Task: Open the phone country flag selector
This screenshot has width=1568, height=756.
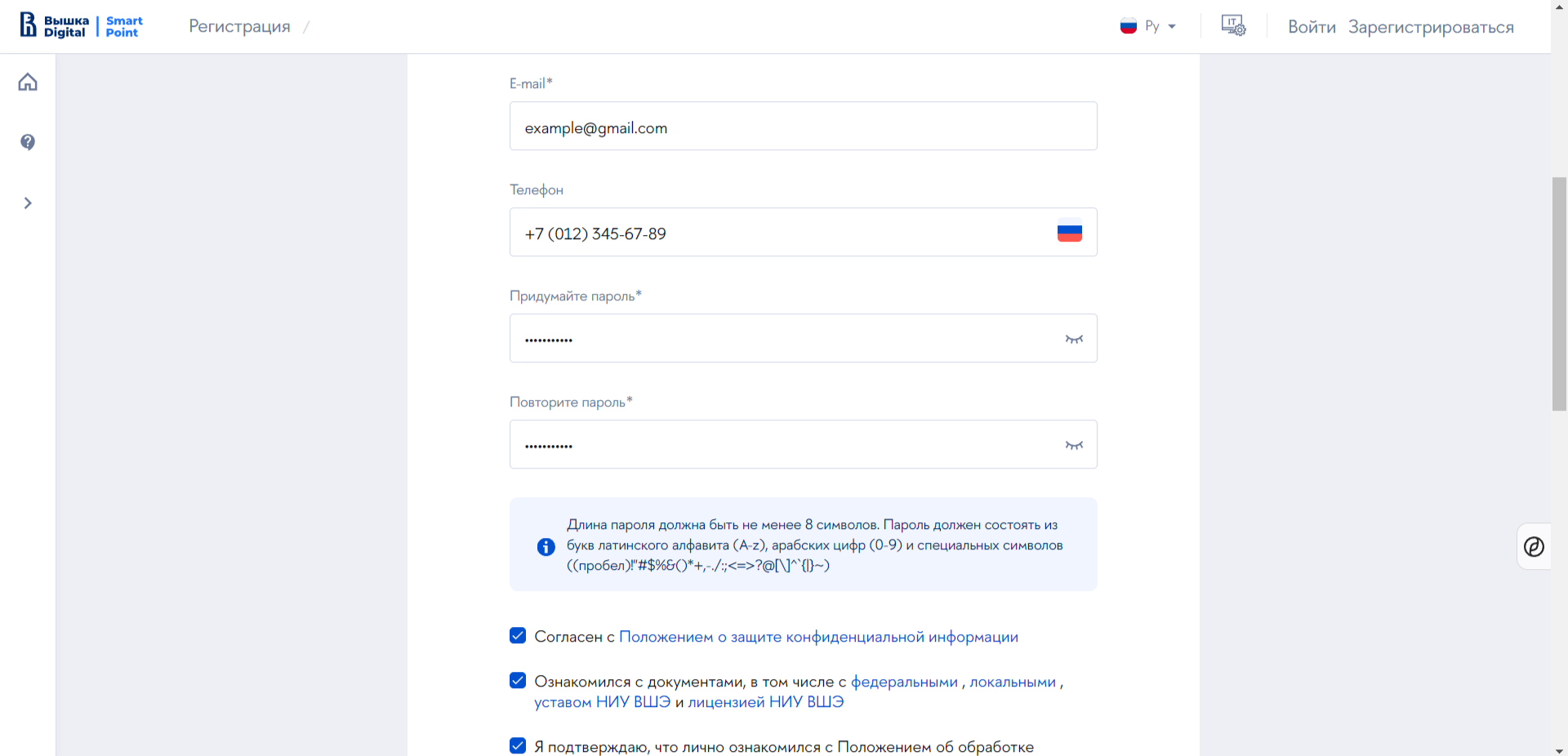Action: pos(1070,233)
